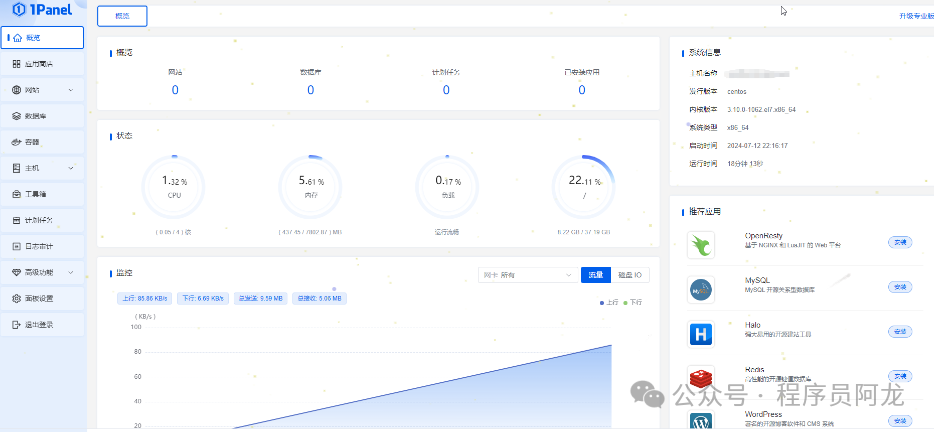This screenshot has height=432, width=934.
Task: Open the 面板设置 panel settings gear icon
Action: coord(17,298)
